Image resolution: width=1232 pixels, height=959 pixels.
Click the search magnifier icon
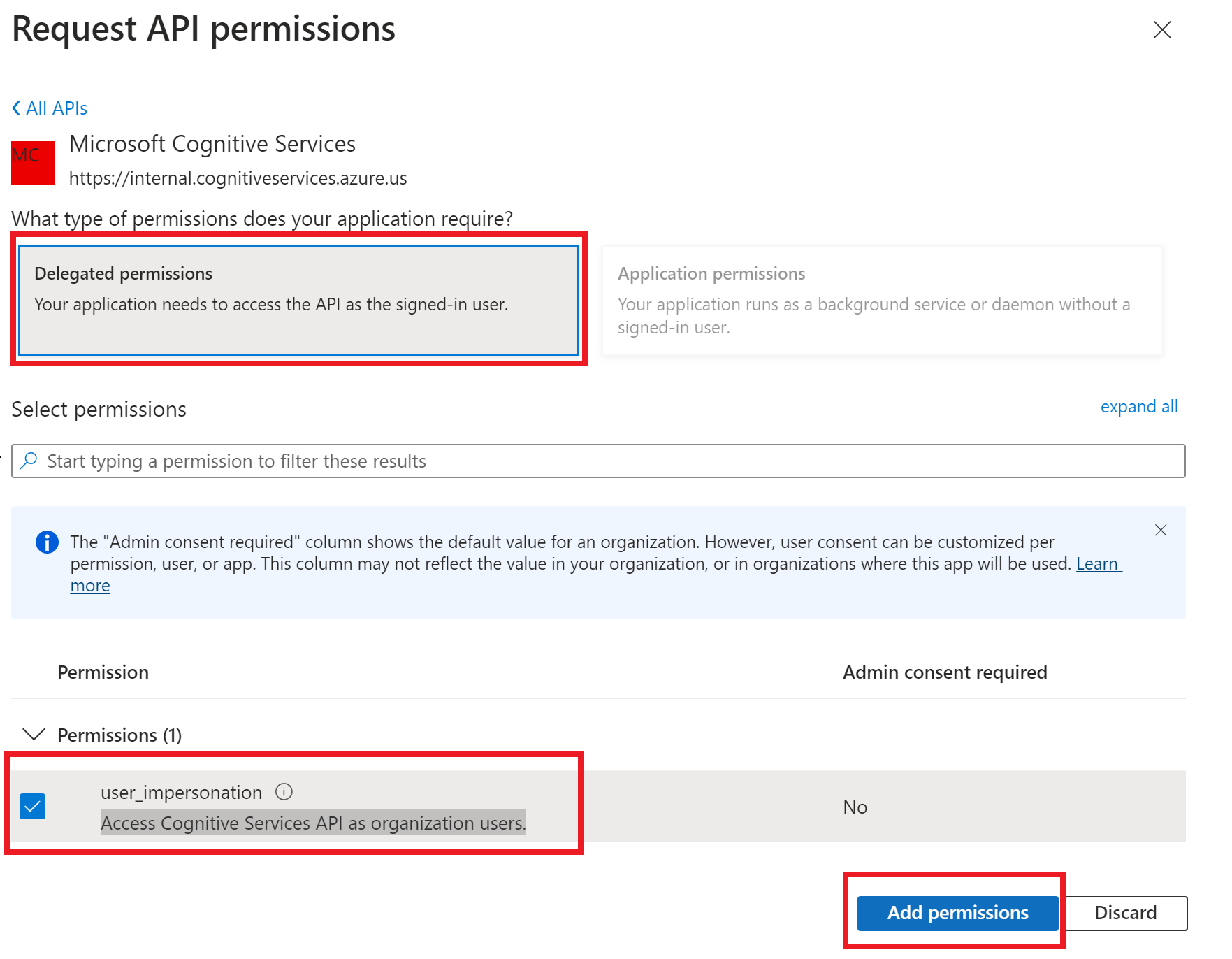point(29,461)
